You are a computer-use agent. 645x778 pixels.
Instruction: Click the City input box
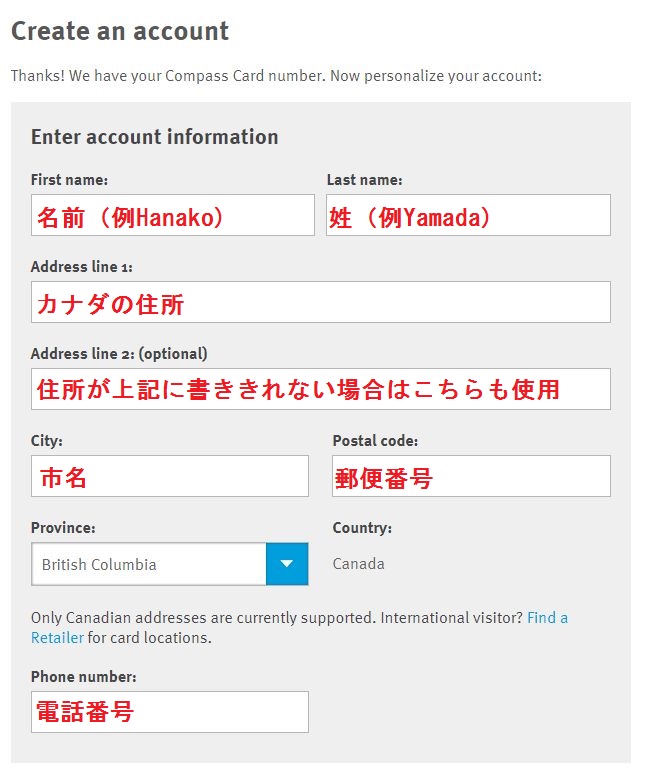click(x=170, y=476)
